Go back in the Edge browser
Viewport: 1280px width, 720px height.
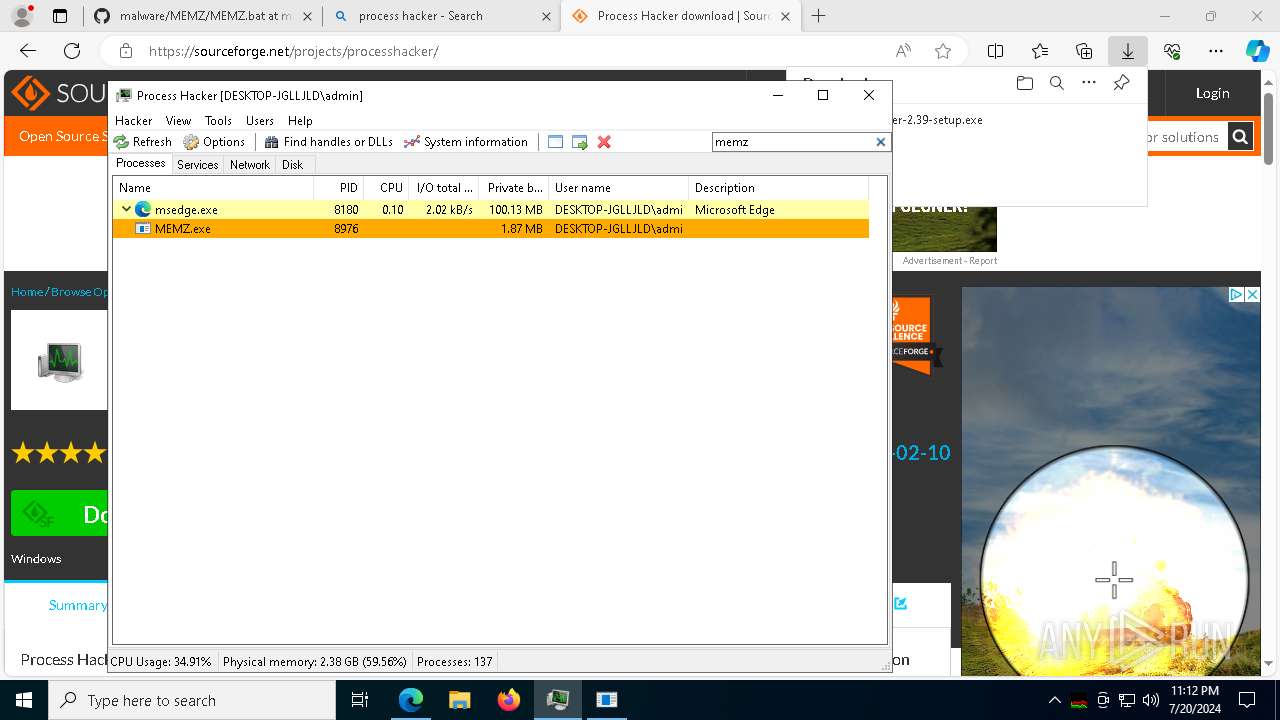point(28,51)
